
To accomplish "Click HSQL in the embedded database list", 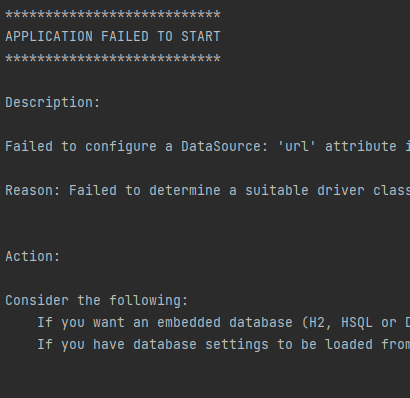I will pyautogui.click(x=357, y=323).
